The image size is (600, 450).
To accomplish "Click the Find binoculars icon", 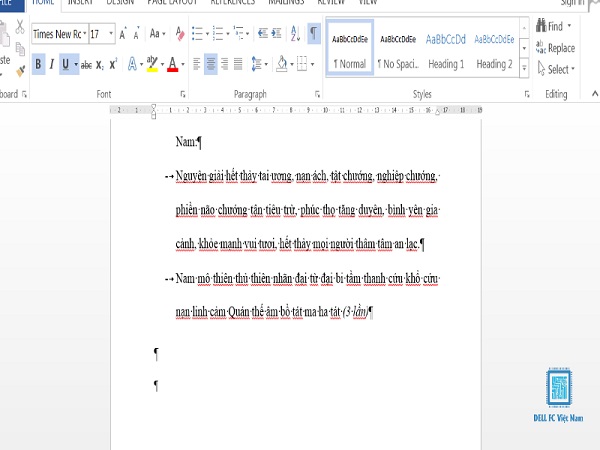I will coord(541,25).
